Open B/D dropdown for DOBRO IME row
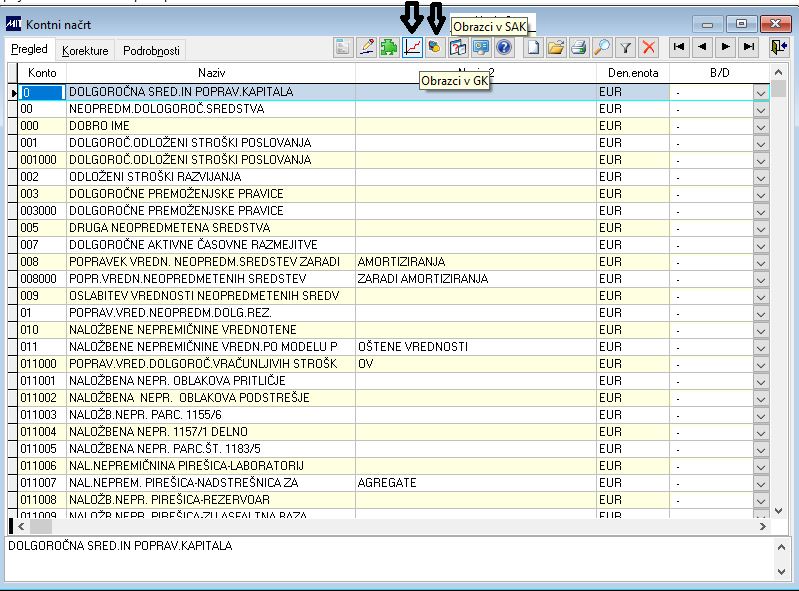799x591 pixels. 760,126
